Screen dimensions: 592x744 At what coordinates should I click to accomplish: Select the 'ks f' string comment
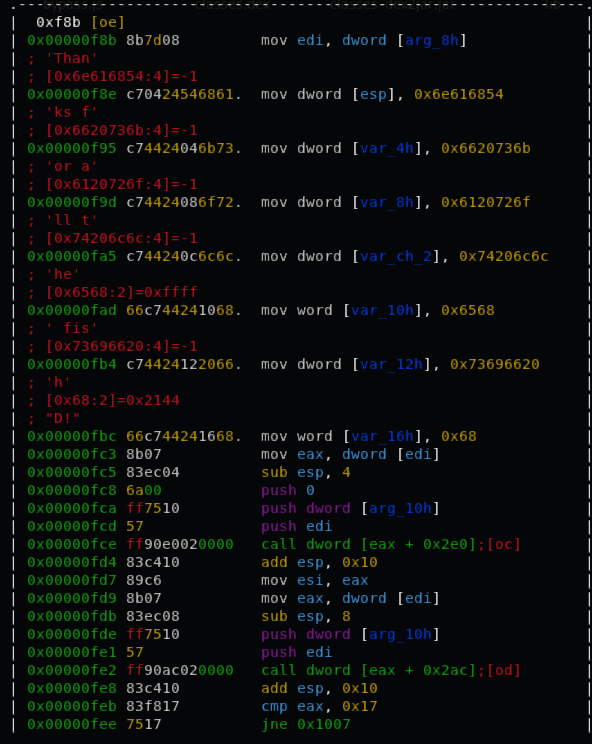tap(72, 112)
